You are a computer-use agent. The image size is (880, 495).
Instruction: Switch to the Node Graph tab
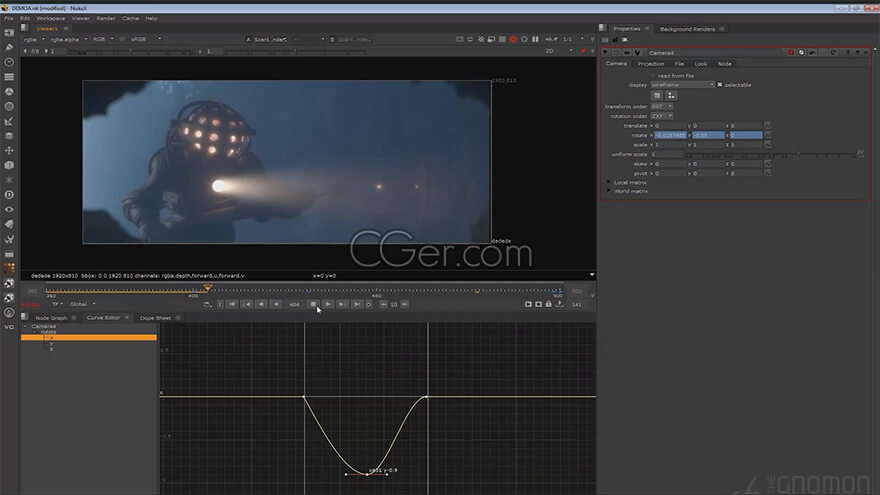(51, 318)
